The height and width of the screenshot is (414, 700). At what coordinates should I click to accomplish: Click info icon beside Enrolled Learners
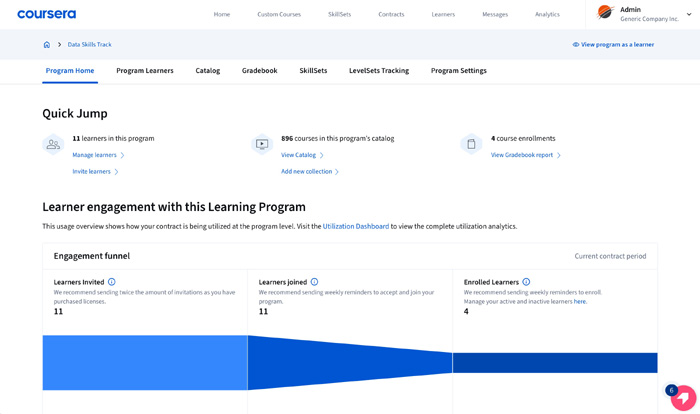[526, 282]
